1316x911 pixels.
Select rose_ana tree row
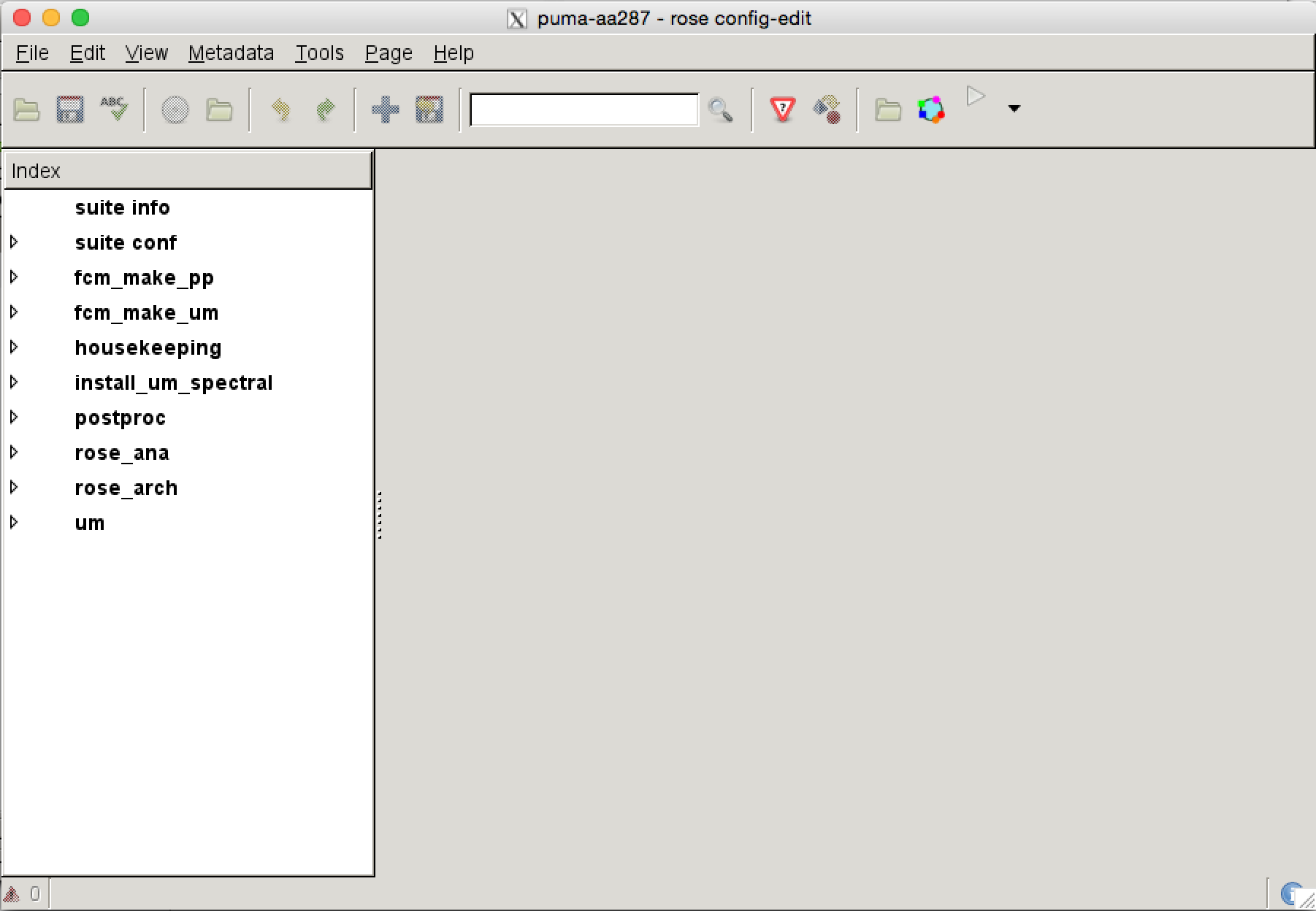pos(188,453)
